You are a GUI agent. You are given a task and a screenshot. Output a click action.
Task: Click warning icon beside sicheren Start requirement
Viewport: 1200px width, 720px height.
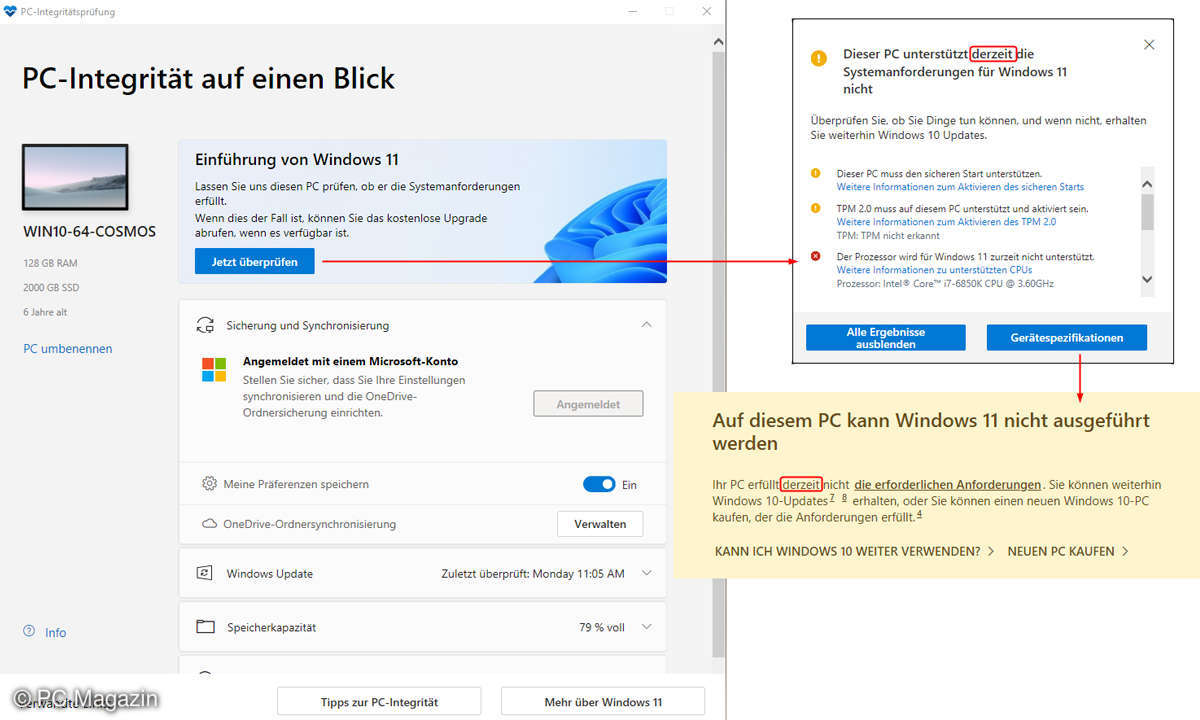[816, 174]
